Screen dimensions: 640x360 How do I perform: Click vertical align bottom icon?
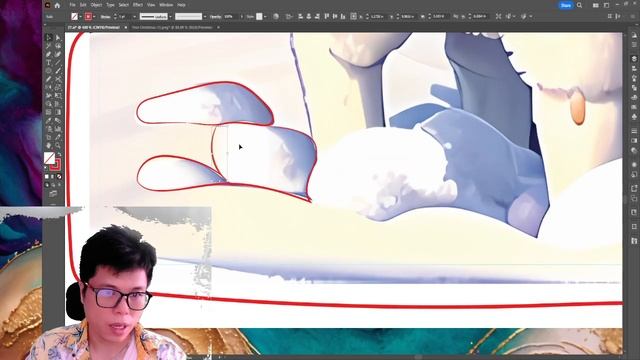coord(343,16)
